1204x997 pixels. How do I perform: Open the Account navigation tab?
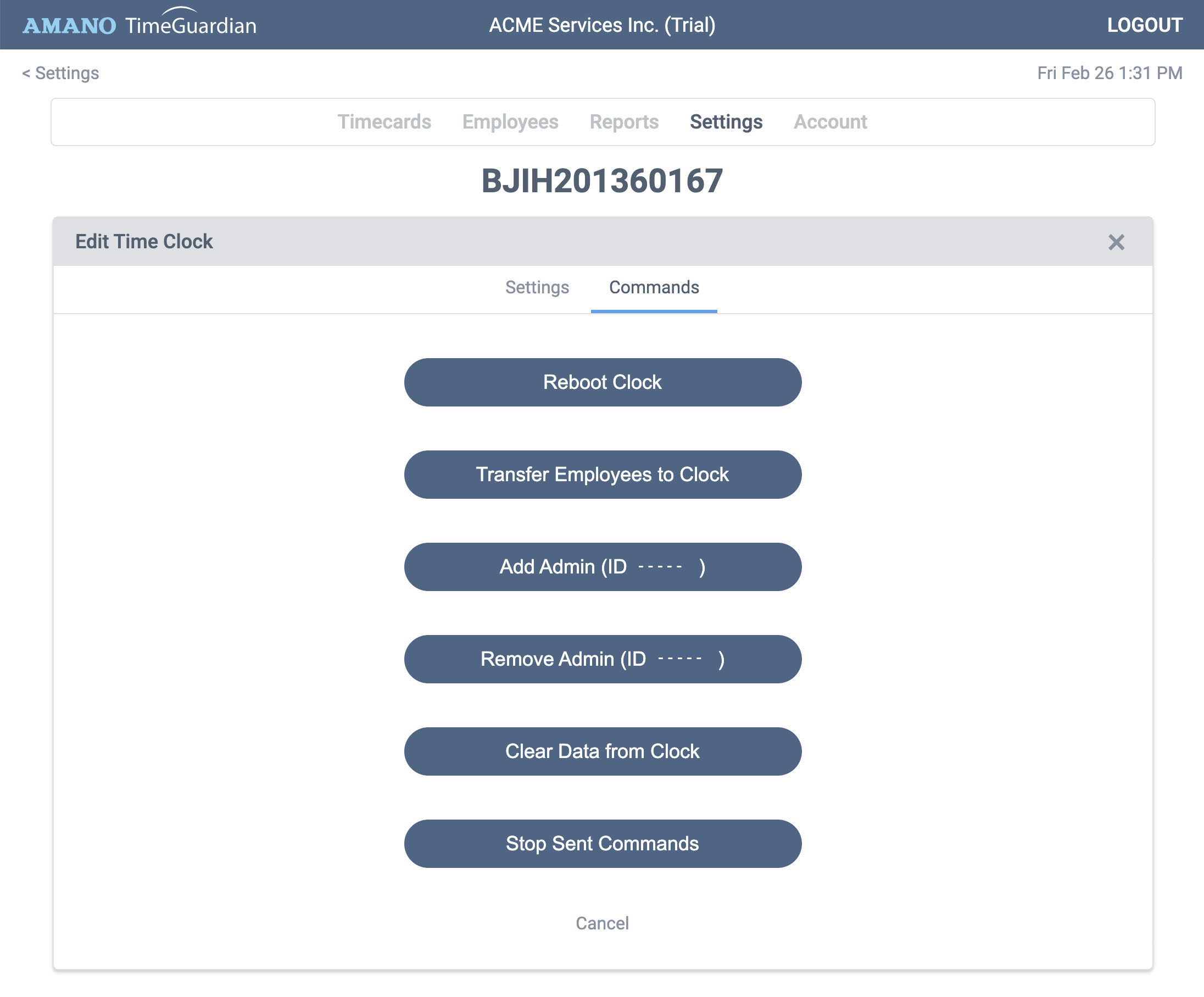829,121
